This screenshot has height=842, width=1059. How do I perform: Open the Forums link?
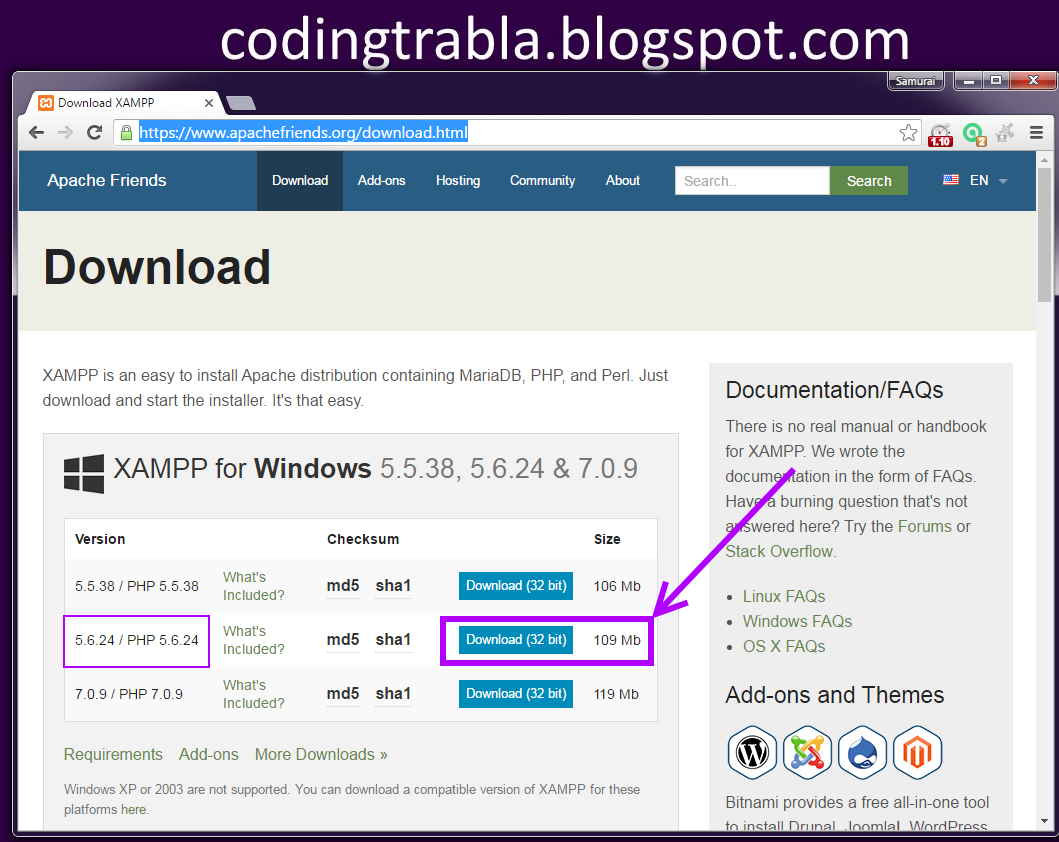[925, 526]
